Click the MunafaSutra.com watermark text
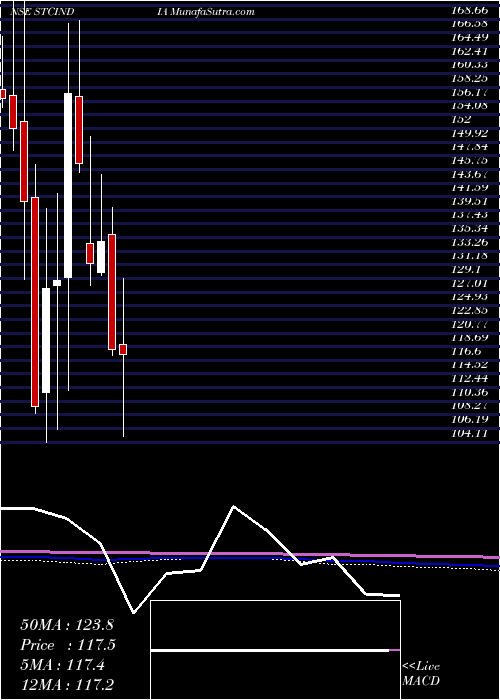 (x=212, y=12)
